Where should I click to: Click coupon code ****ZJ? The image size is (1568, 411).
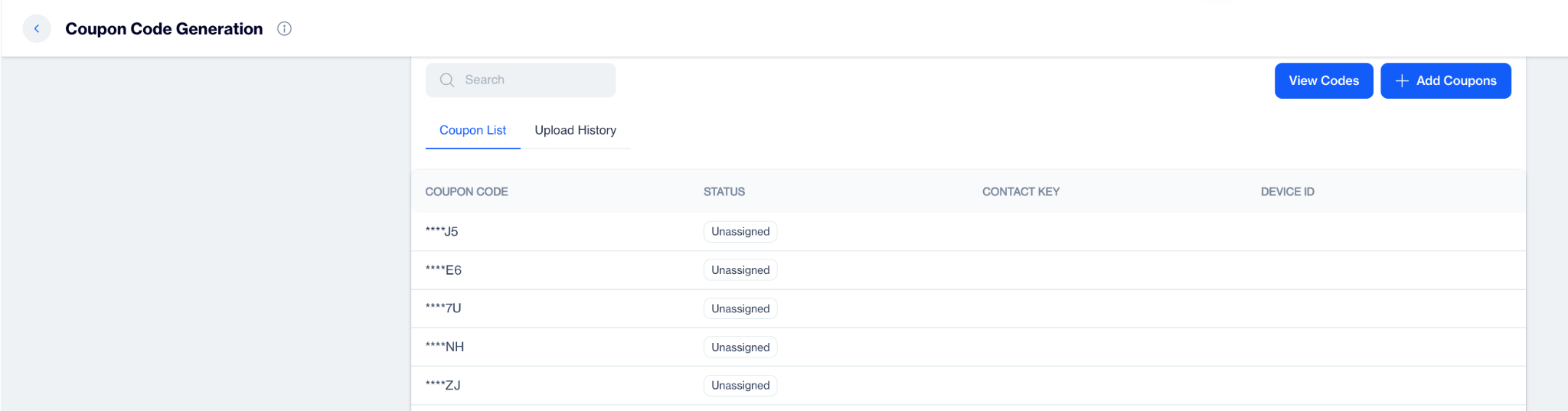(443, 386)
